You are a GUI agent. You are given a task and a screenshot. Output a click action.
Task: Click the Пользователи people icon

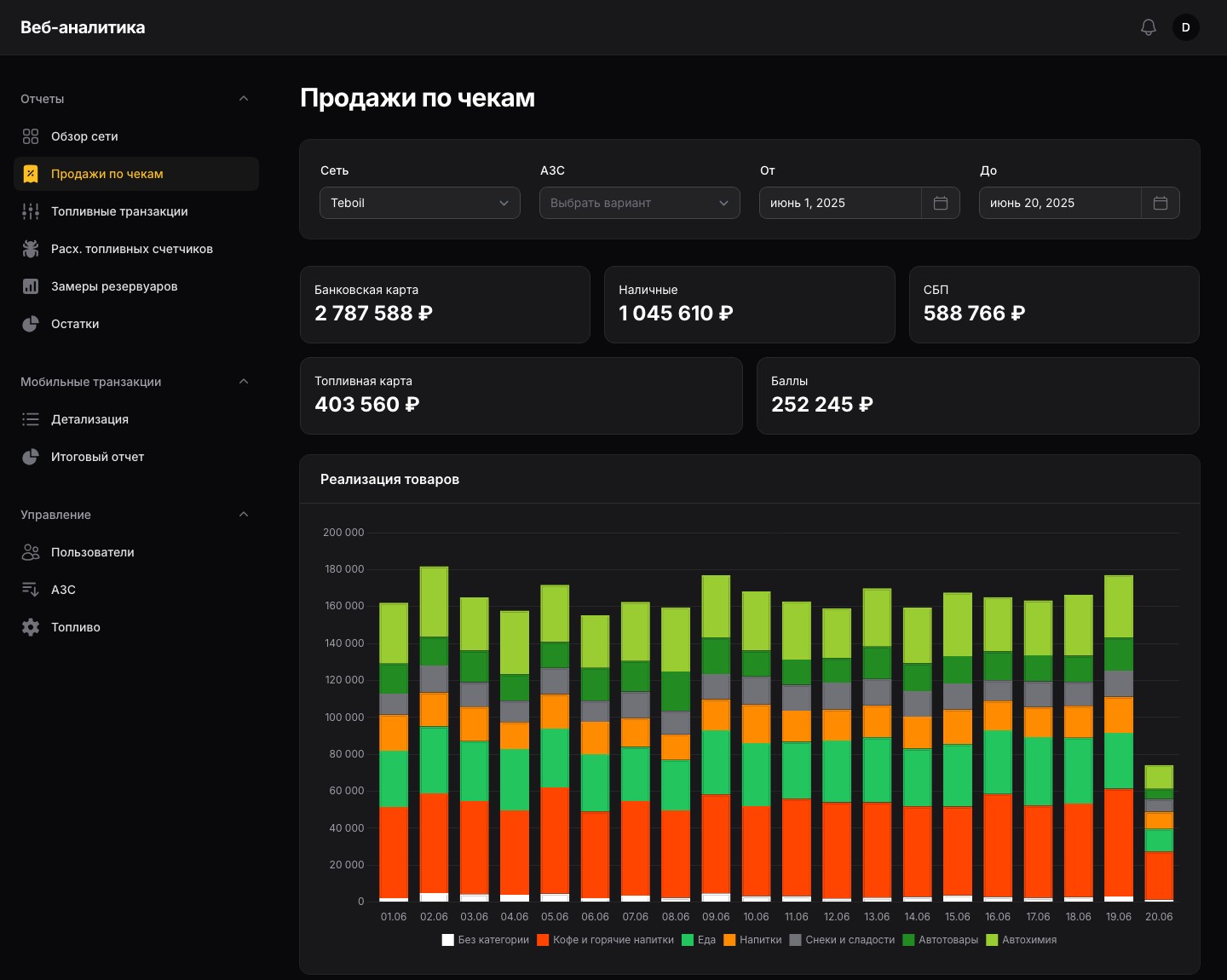coord(31,552)
